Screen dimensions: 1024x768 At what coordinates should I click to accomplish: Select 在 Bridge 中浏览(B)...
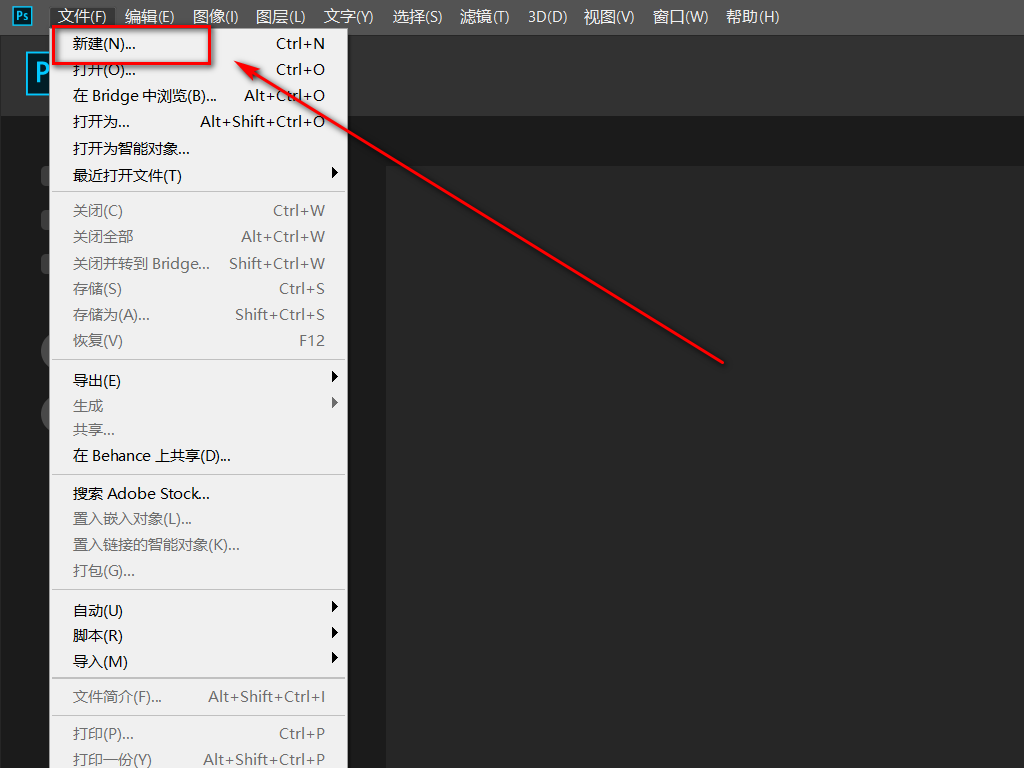click(199, 96)
